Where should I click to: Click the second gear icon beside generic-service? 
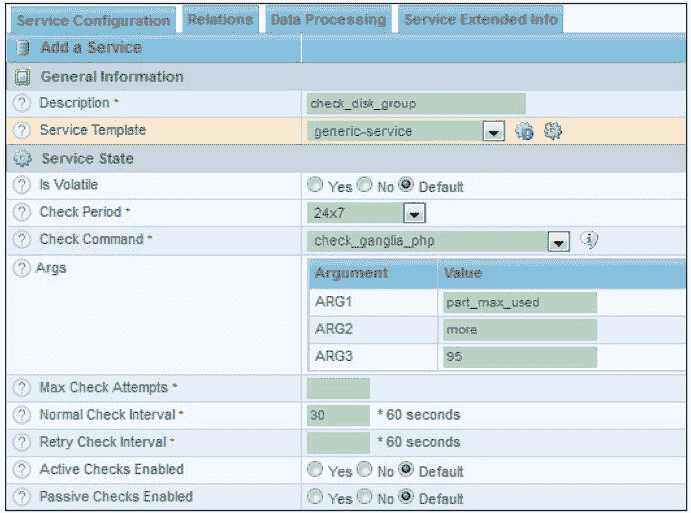pyautogui.click(x=553, y=131)
